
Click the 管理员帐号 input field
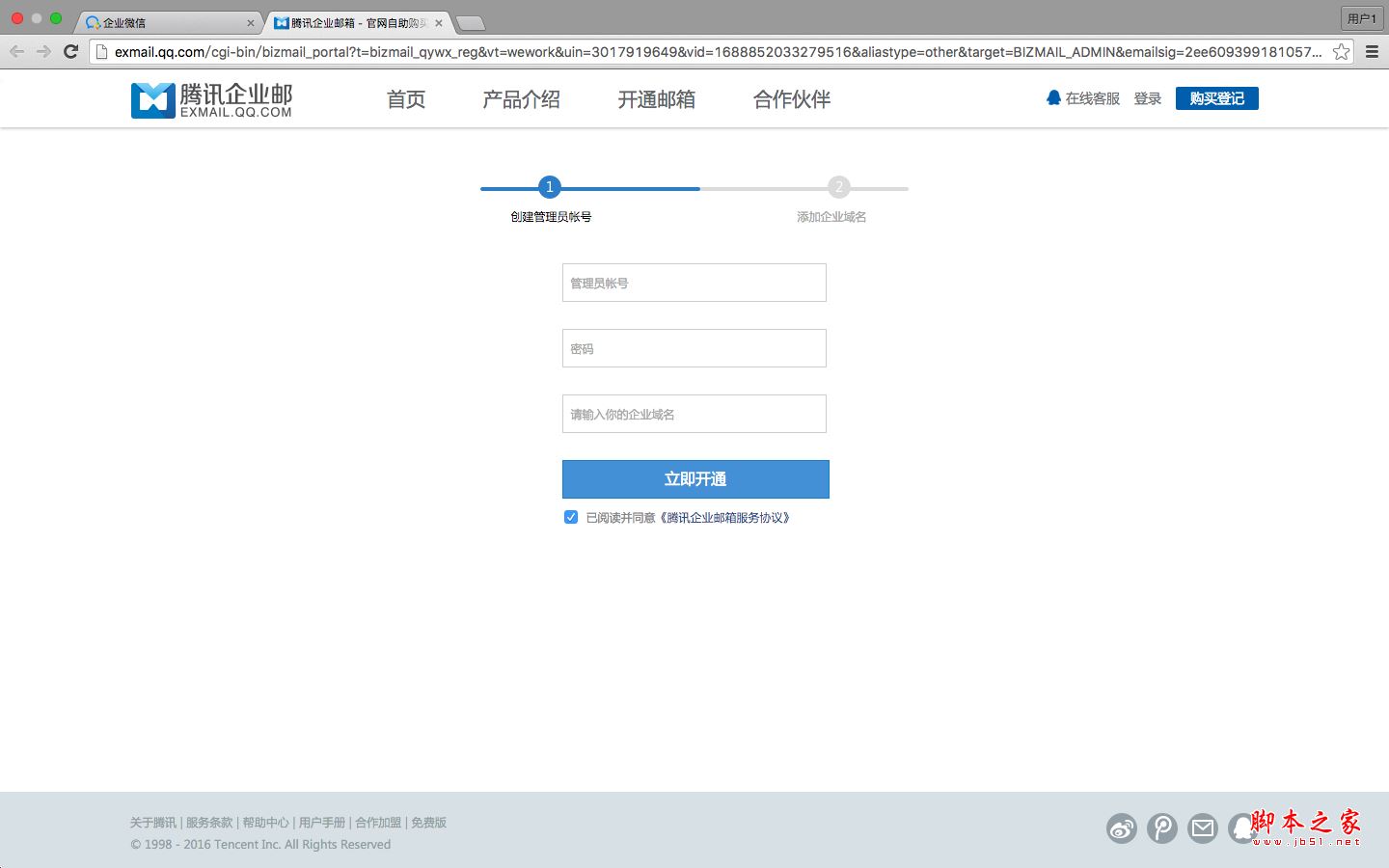pos(694,282)
